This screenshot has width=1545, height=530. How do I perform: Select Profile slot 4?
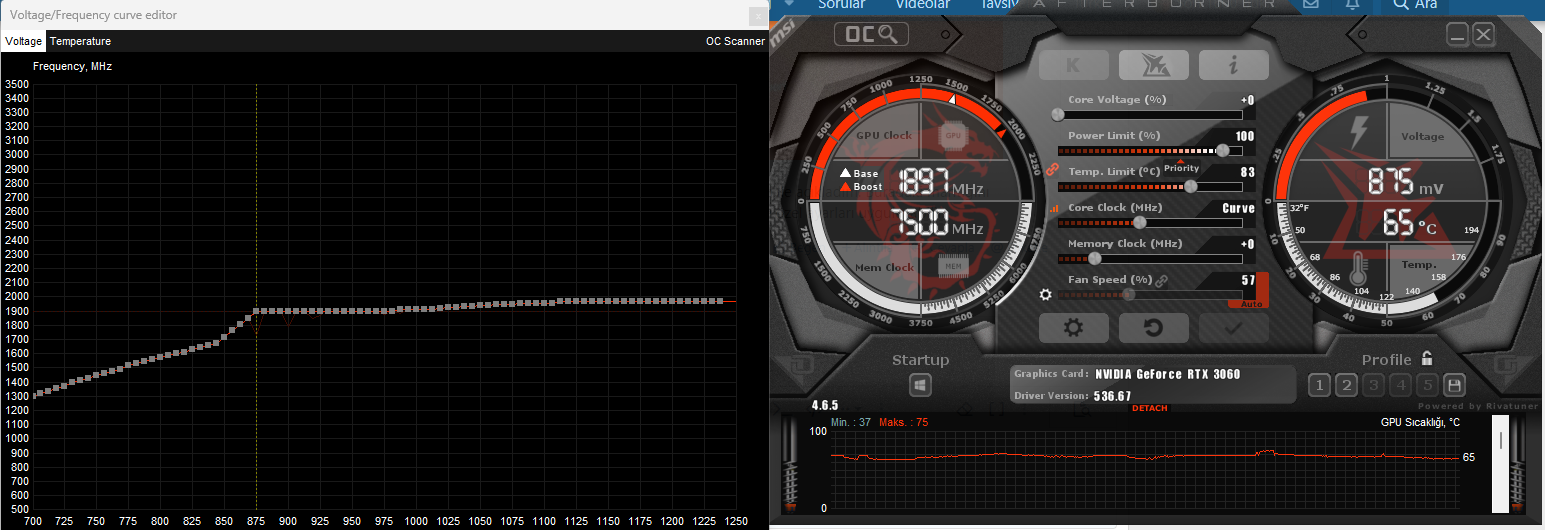coord(1400,385)
